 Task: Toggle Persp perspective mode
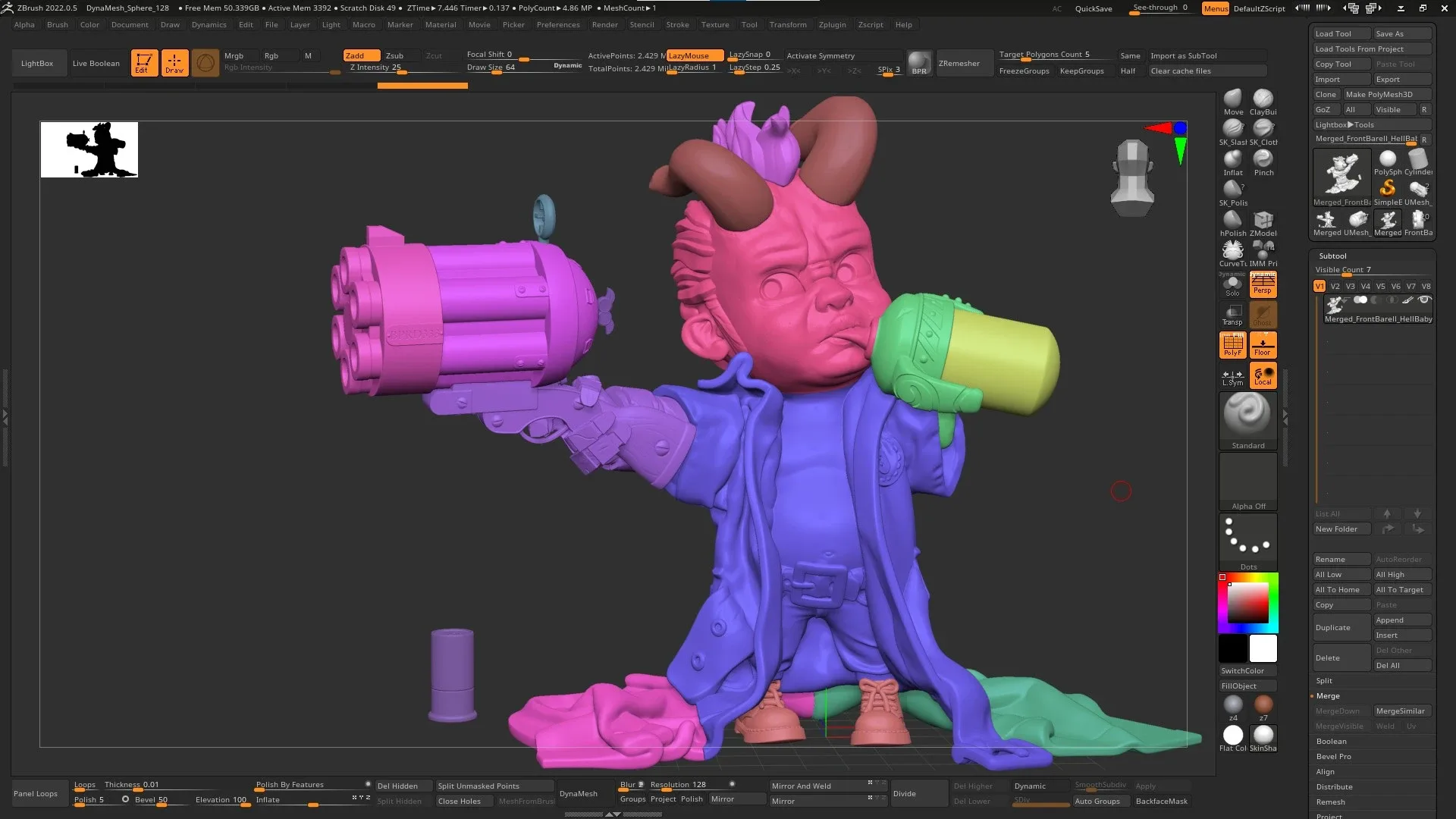(x=1263, y=284)
